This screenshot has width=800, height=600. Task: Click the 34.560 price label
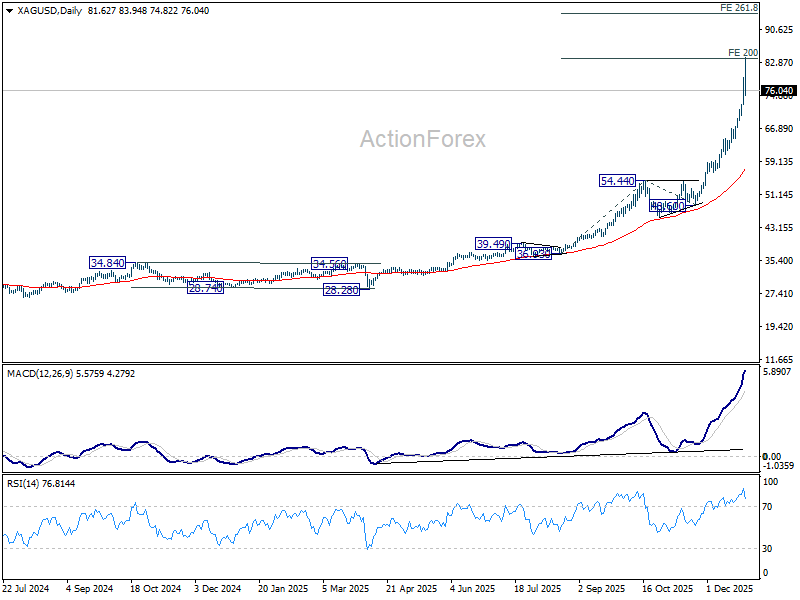329,265
